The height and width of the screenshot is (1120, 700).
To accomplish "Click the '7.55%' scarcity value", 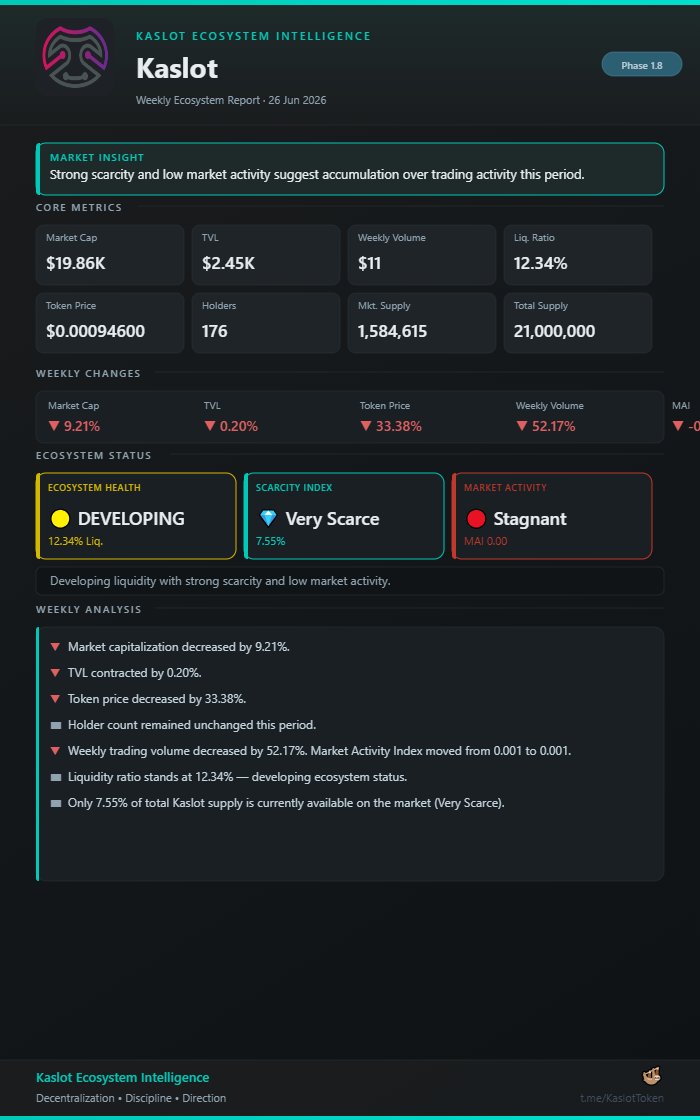I will tap(270, 541).
